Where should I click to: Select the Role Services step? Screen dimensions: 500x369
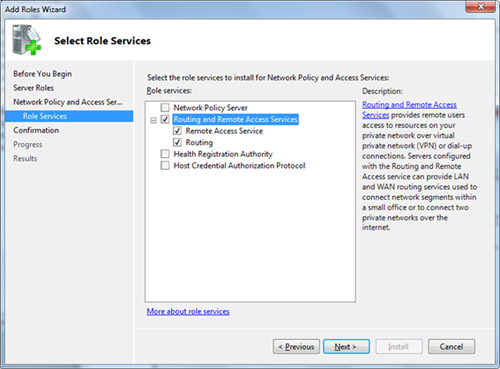(x=69, y=116)
